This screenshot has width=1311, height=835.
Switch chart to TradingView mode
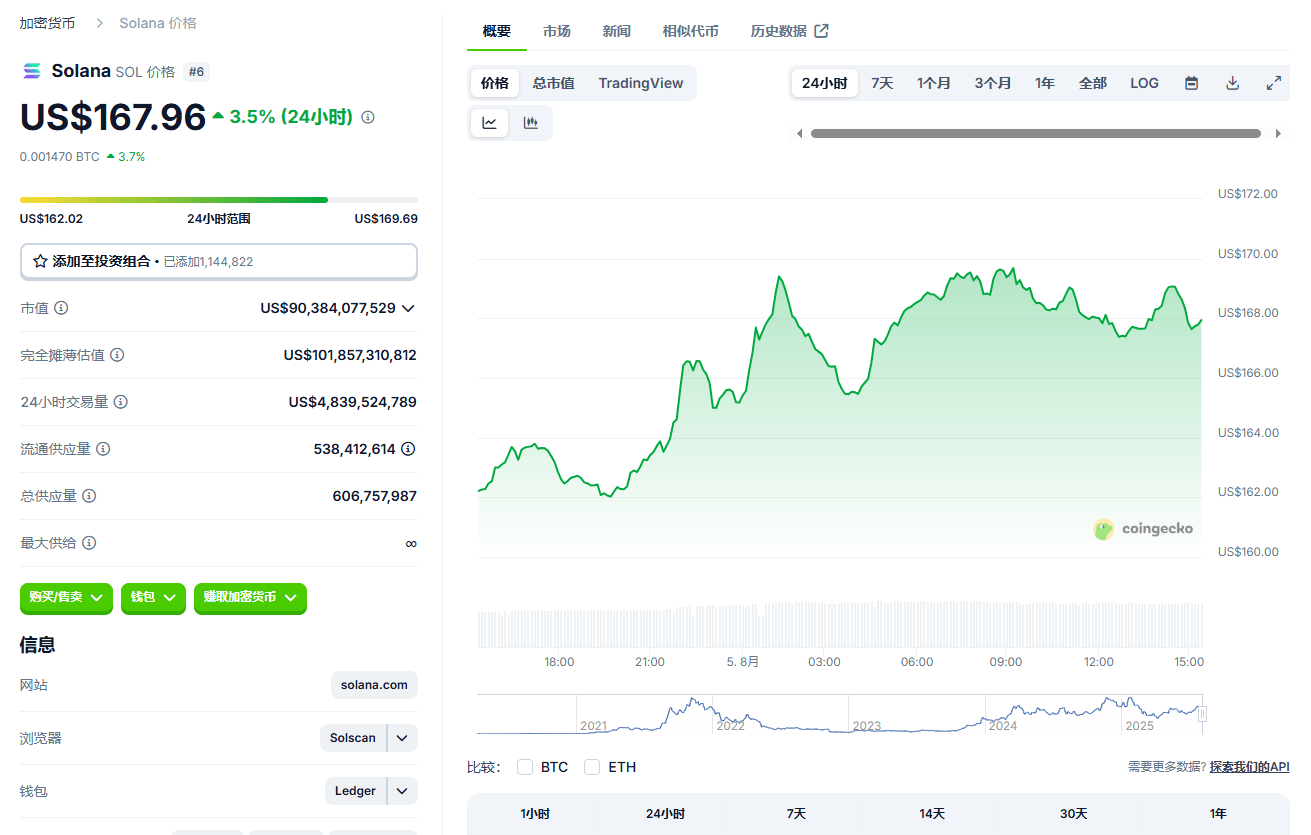pos(641,83)
